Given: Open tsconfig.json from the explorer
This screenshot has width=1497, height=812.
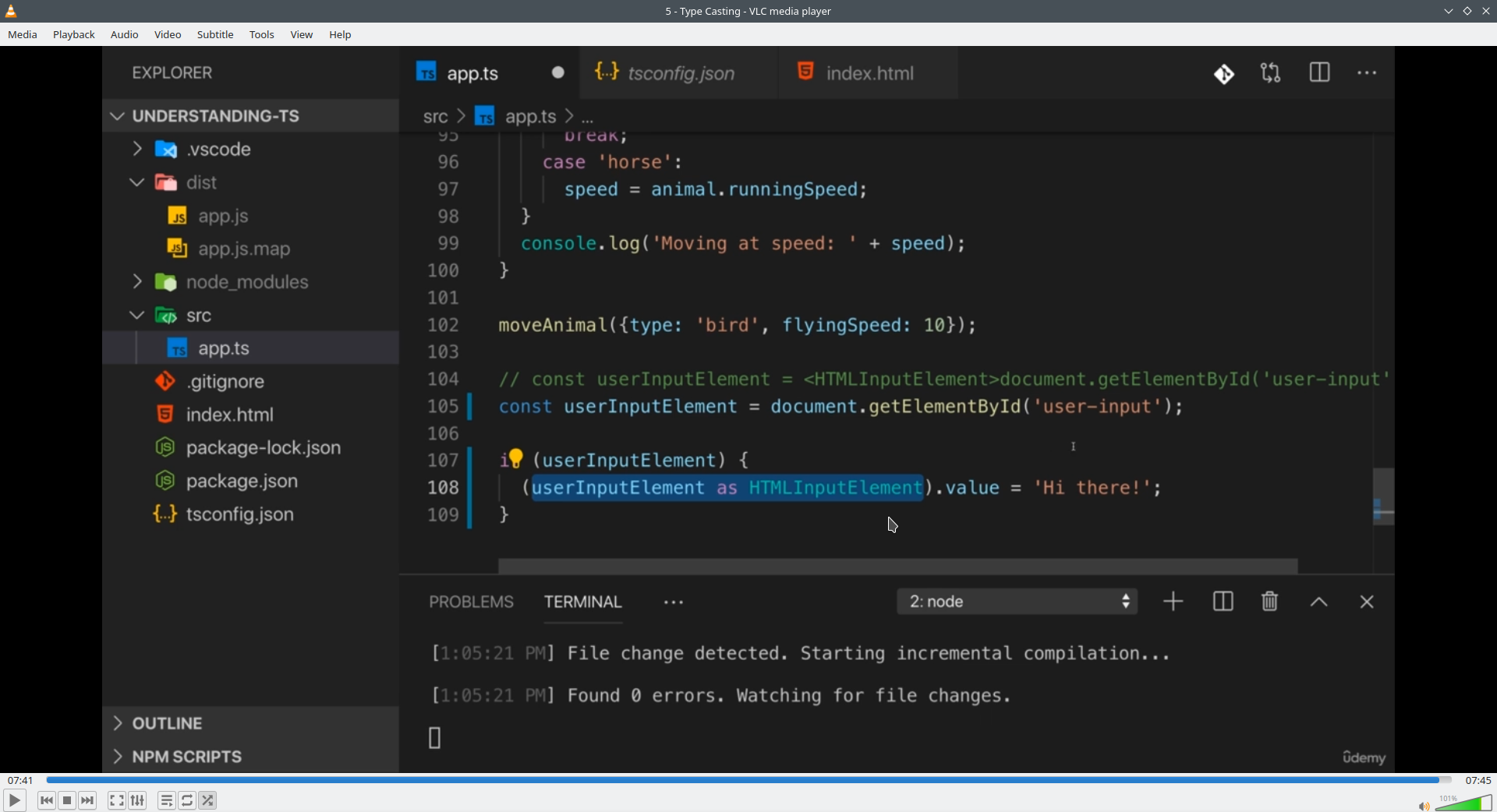Looking at the screenshot, I should [x=251, y=514].
